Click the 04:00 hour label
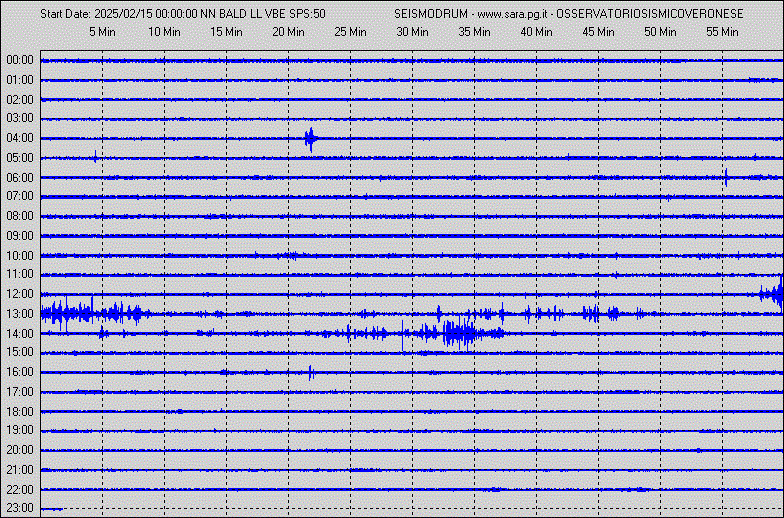784x518 pixels. (20, 138)
